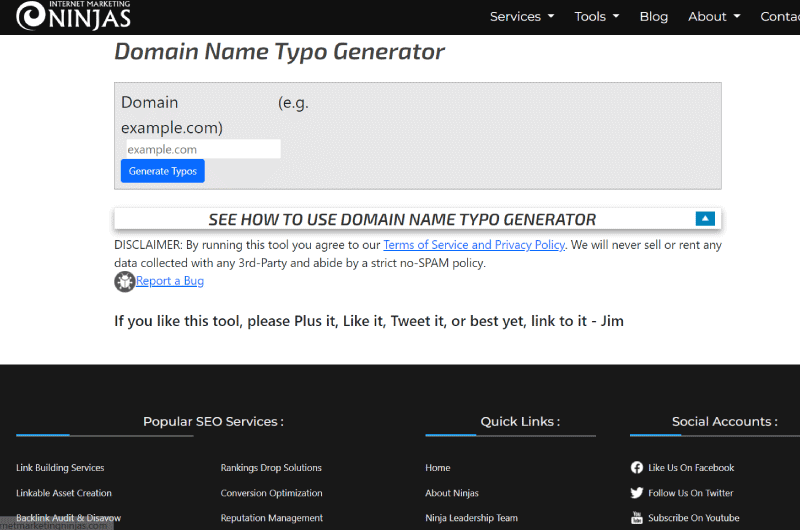800x530 pixels.
Task: Click the Domain Name Typo Generator title
Action: click(280, 52)
